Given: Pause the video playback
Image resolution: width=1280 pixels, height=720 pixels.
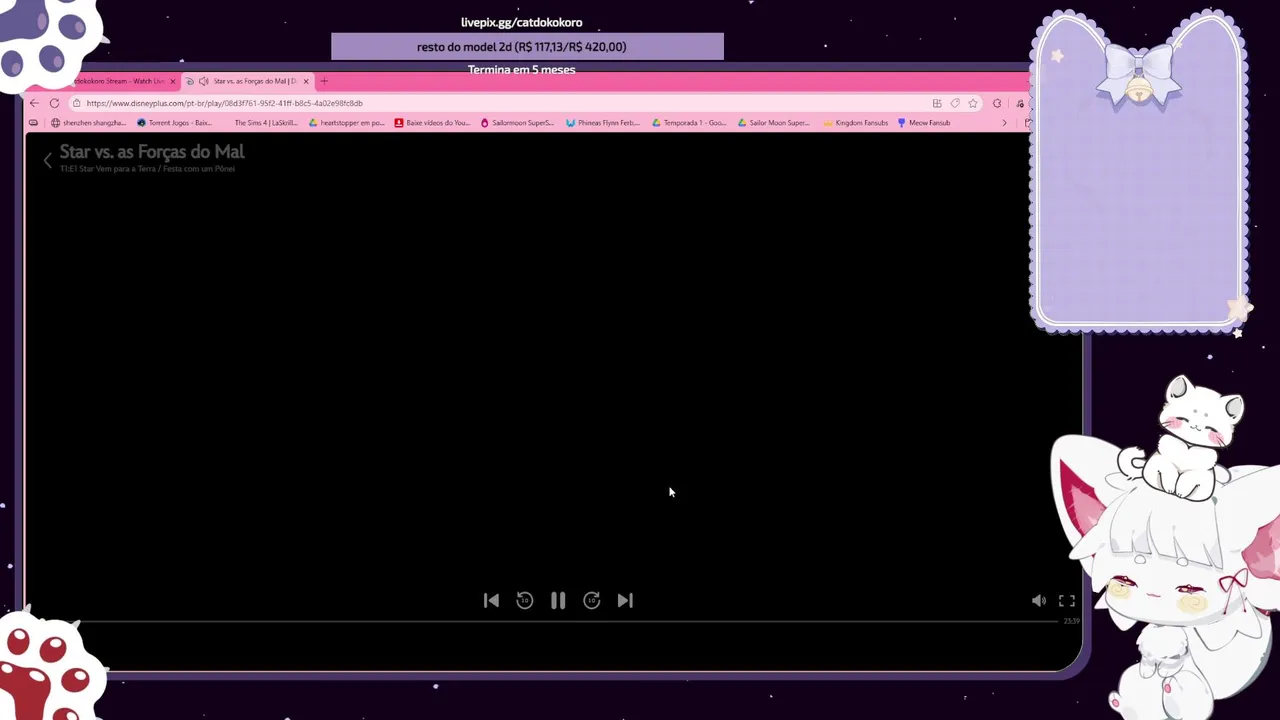Looking at the screenshot, I should point(558,600).
